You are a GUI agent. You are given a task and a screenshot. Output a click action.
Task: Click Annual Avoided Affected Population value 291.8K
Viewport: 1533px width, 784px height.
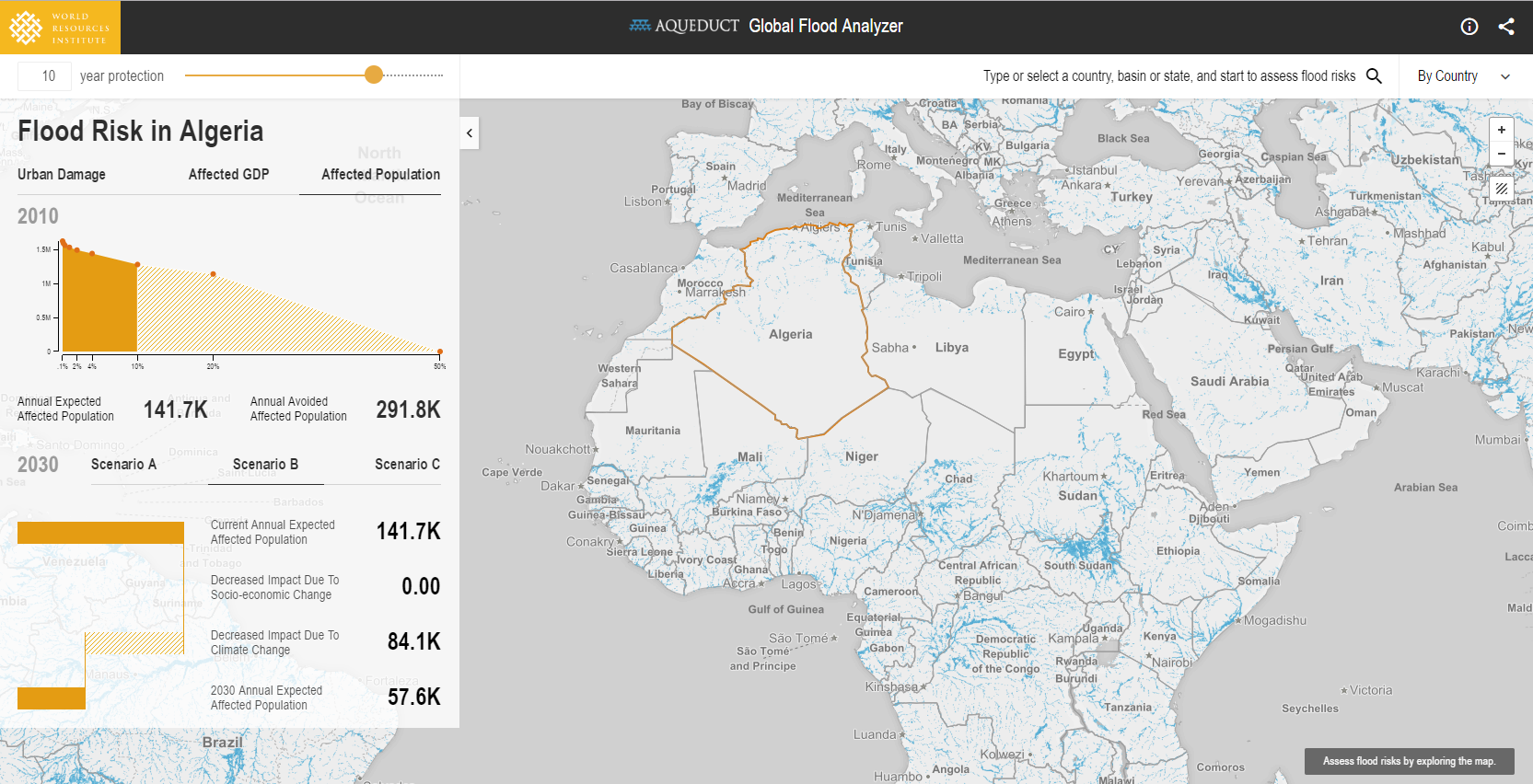[x=408, y=409]
